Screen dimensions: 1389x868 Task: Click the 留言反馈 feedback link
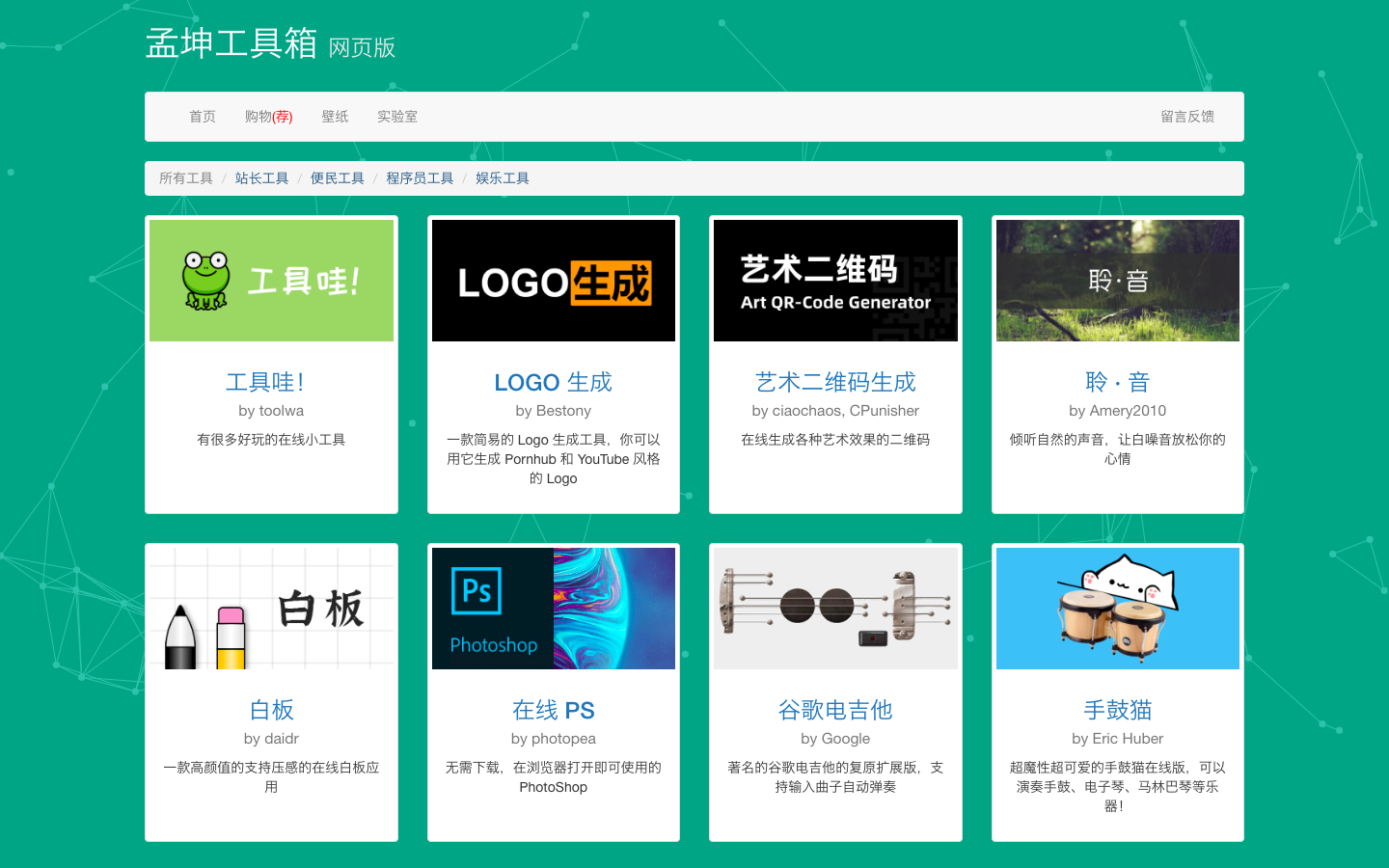click(1187, 116)
